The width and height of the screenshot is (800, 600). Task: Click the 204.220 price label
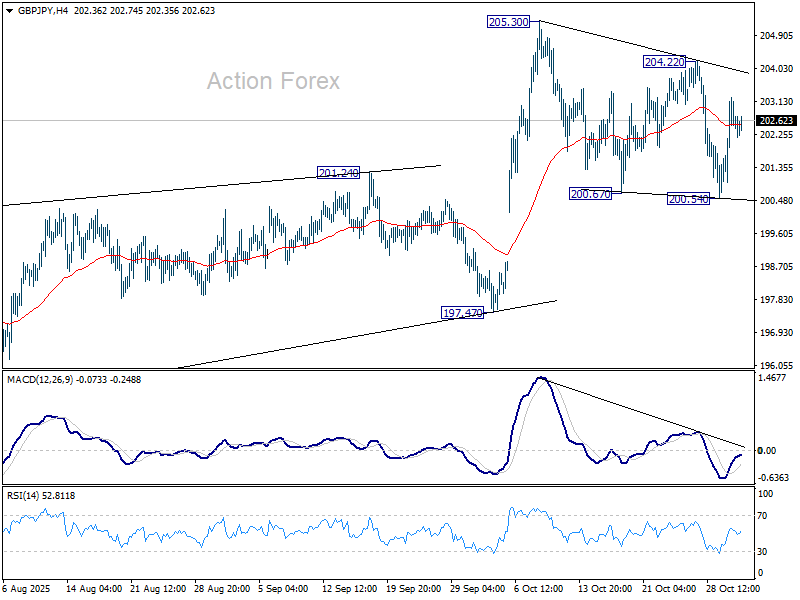[664, 62]
